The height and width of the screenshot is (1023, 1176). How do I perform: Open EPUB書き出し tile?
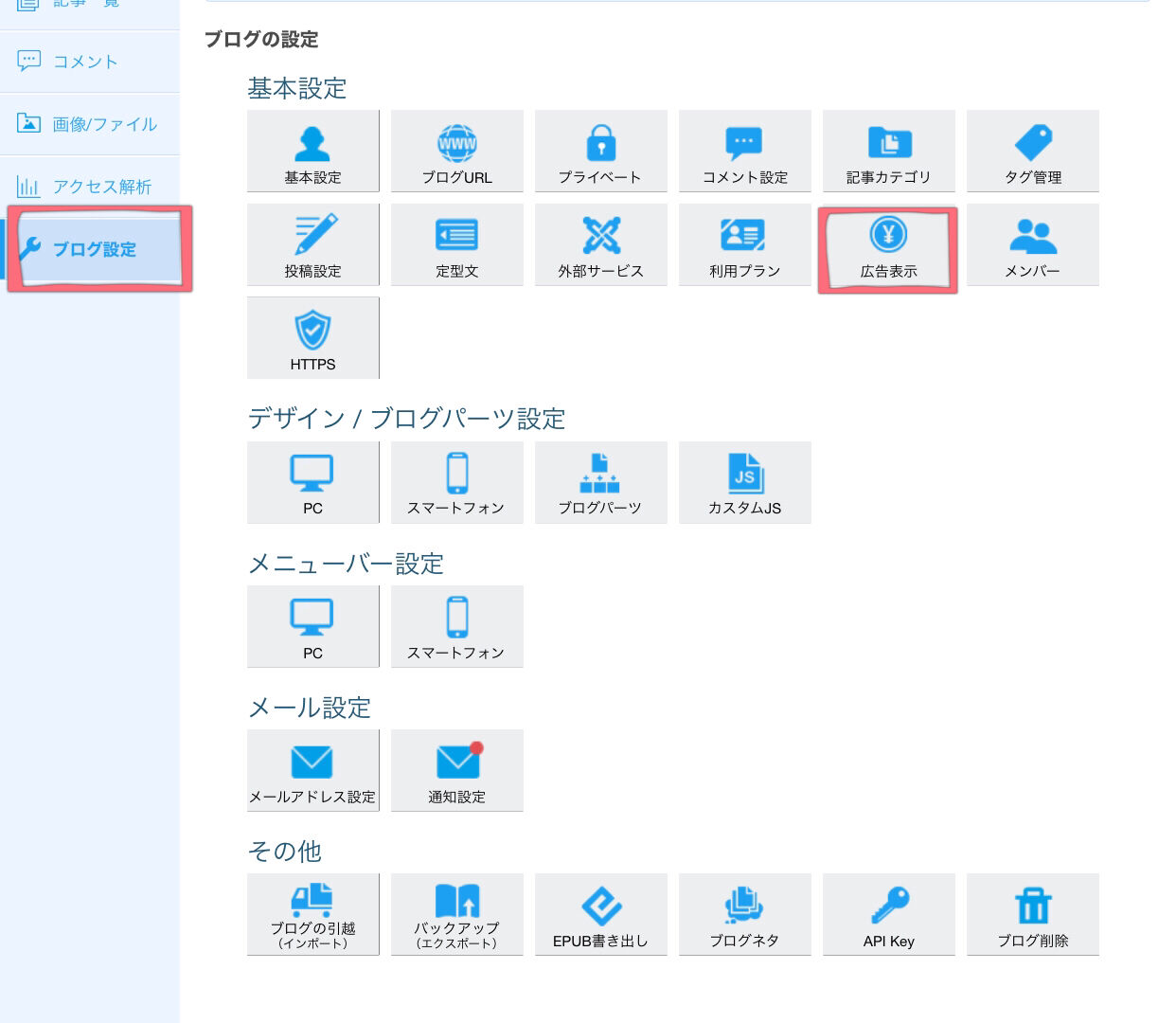coord(601,914)
